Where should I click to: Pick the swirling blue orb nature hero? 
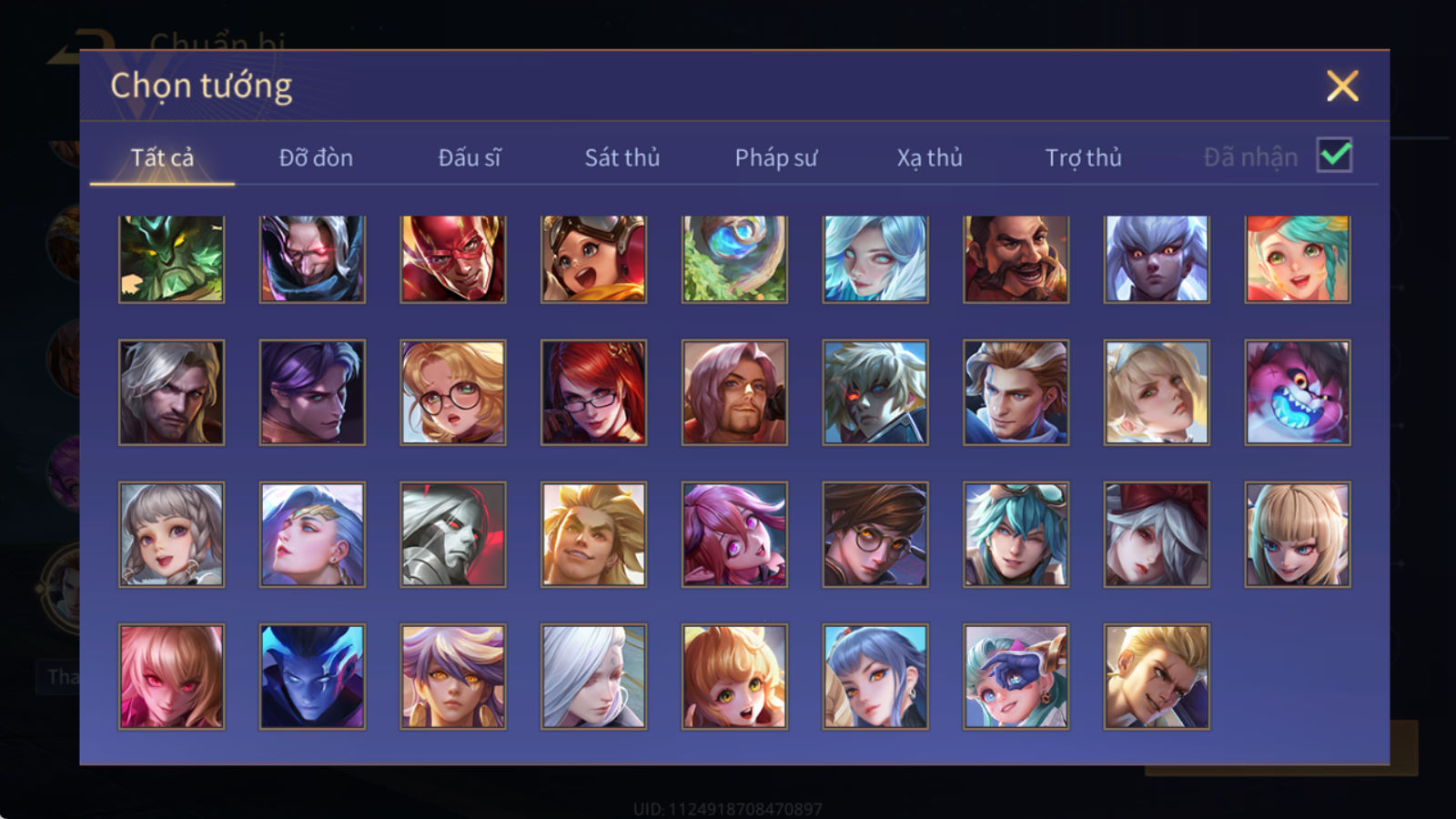coord(734,259)
